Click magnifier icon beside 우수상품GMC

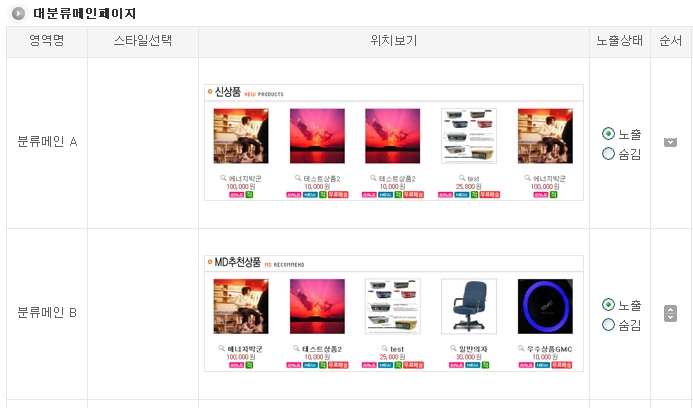pyautogui.click(x=522, y=348)
